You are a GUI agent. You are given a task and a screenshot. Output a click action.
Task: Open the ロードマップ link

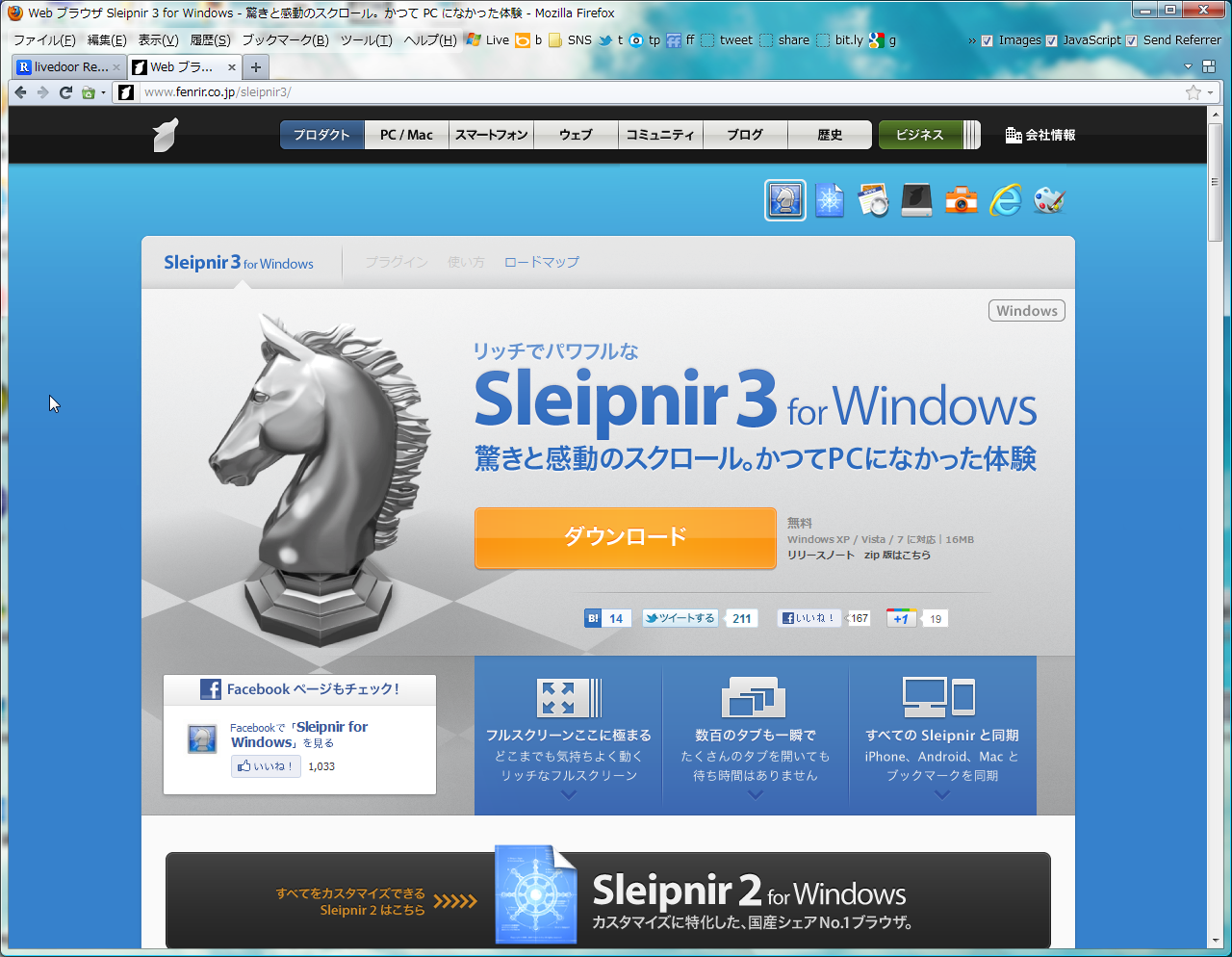point(542,262)
